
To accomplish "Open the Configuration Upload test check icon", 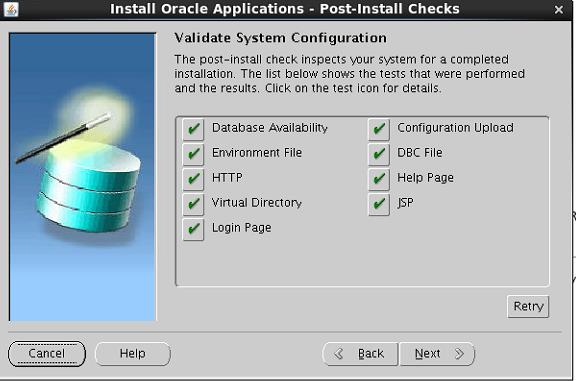I will [379, 129].
